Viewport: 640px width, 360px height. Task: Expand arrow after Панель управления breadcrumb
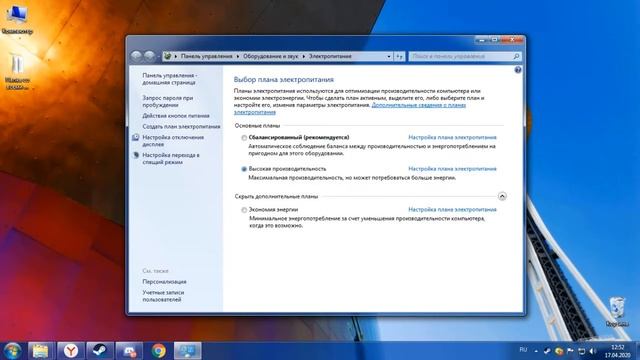point(238,56)
